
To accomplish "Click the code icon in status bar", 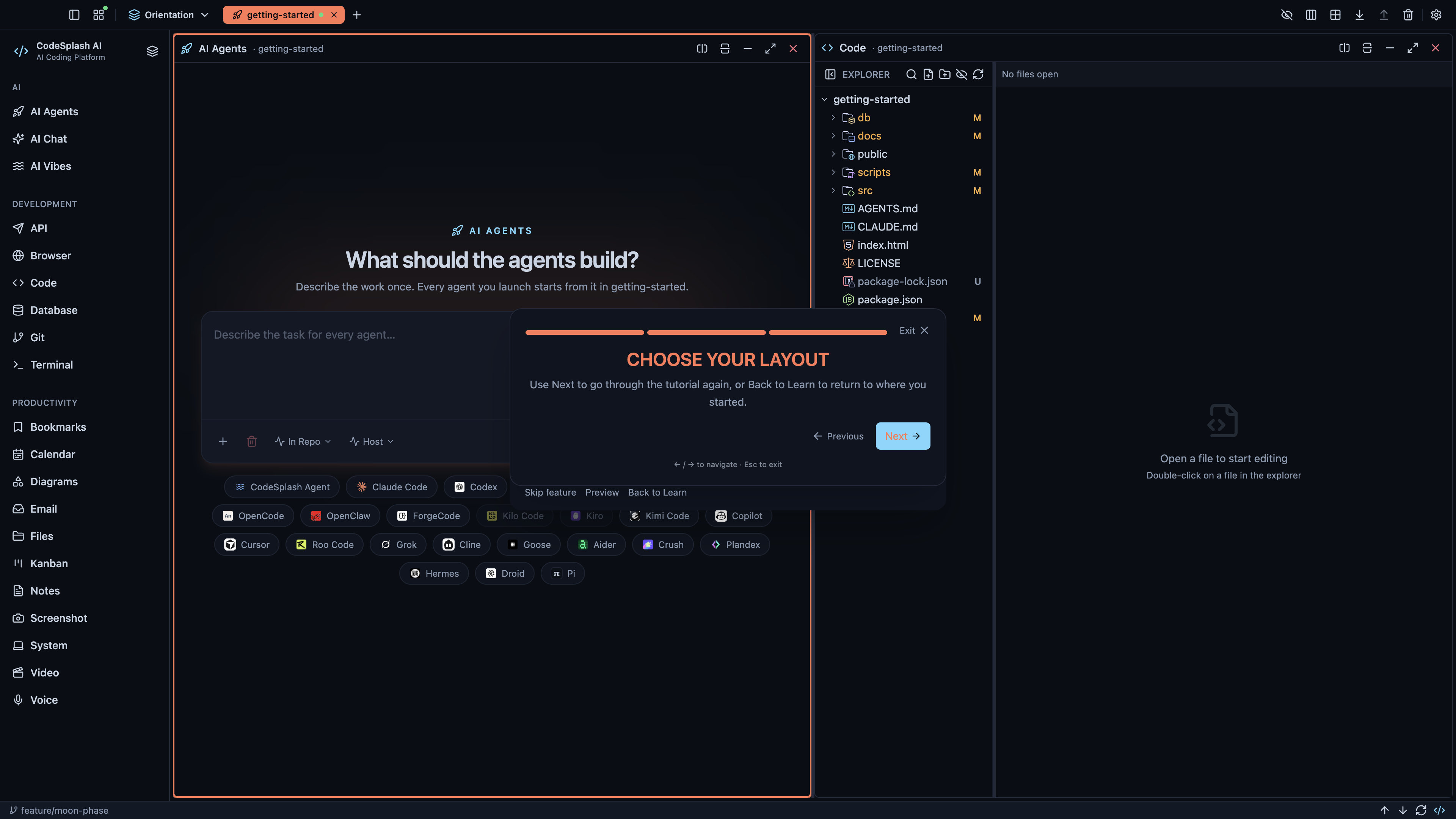I will [x=1439, y=810].
